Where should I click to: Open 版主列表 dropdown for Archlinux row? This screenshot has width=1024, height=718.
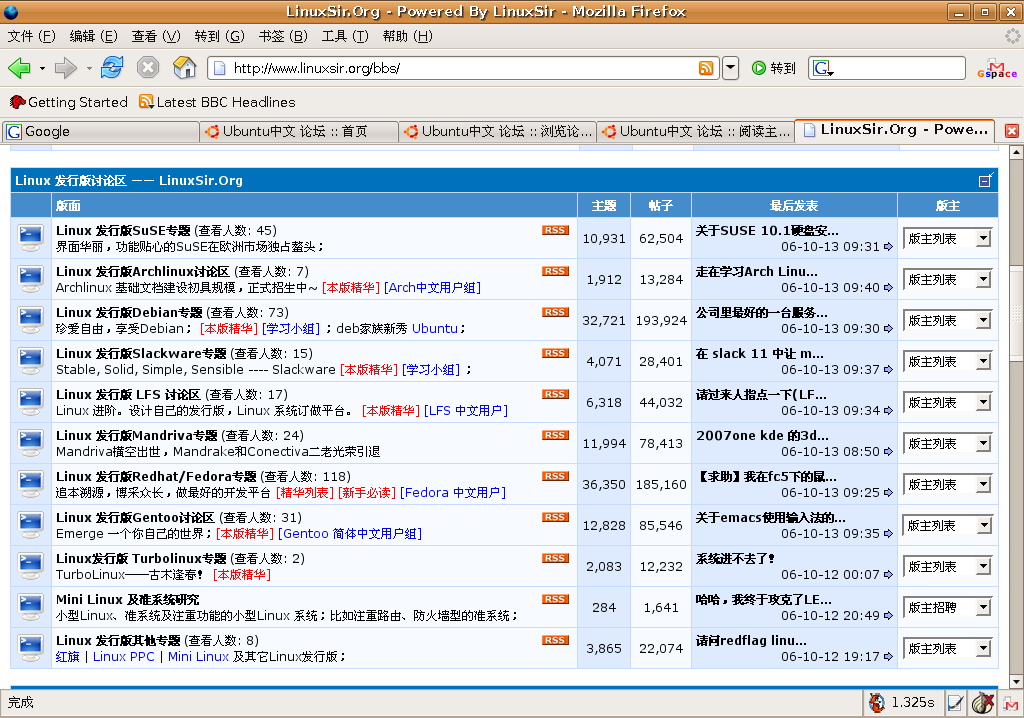947,280
